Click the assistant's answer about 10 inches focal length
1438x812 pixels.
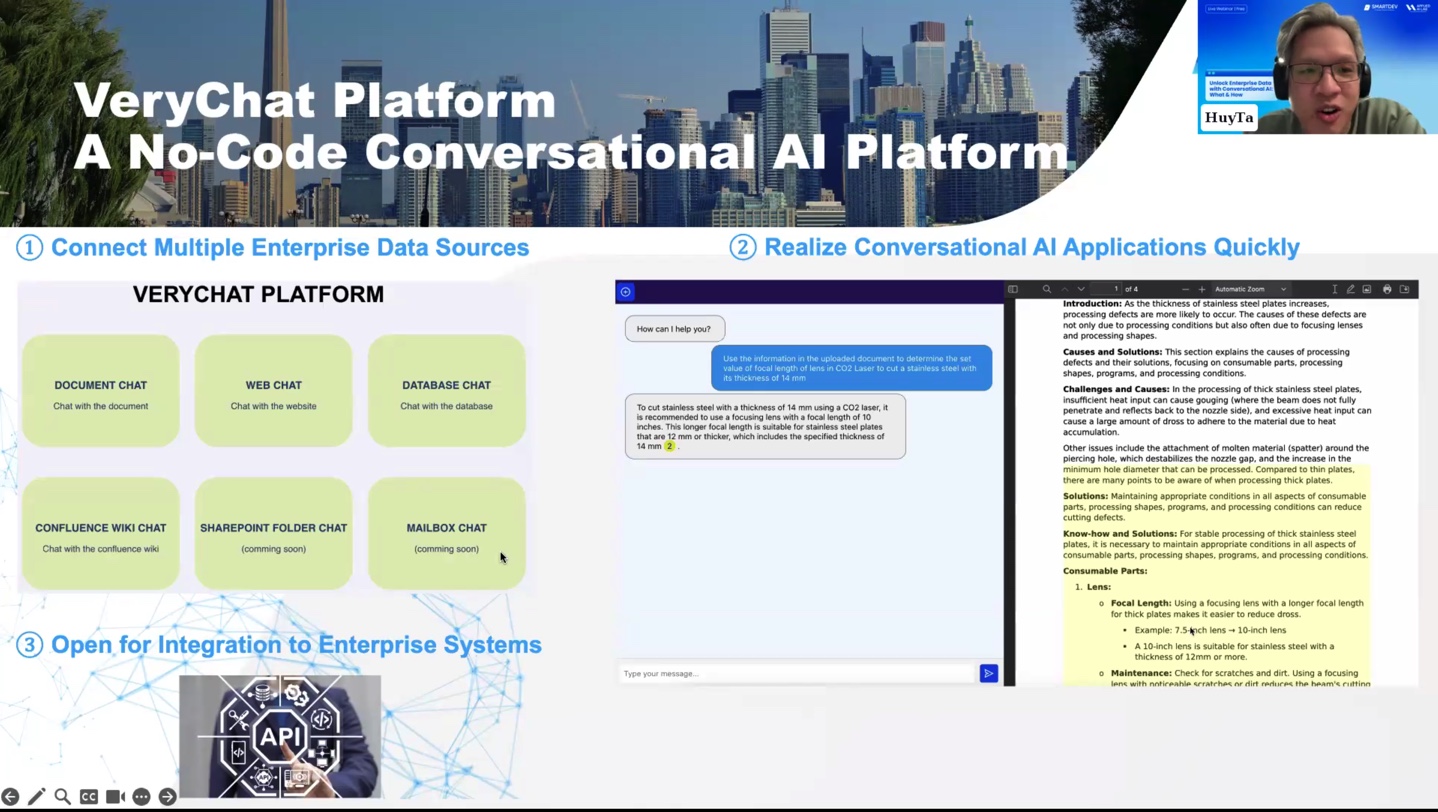coord(765,427)
